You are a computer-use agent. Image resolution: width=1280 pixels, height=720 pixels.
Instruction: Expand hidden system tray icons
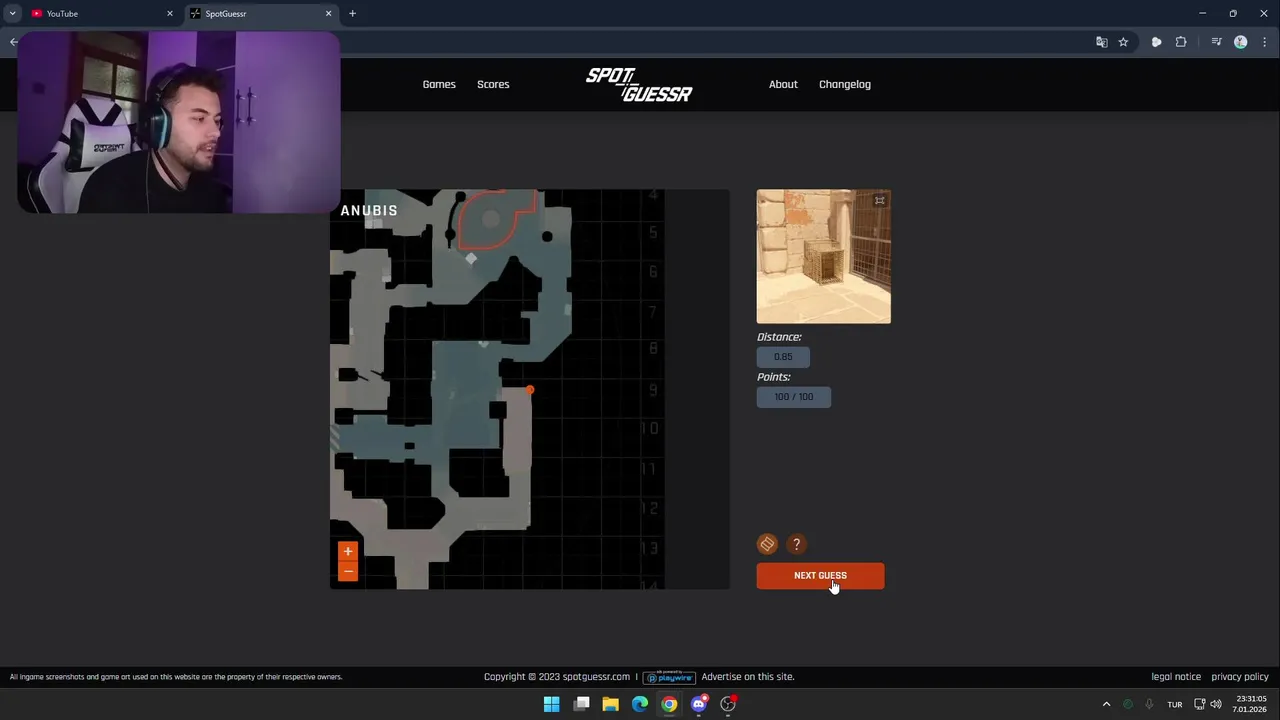[x=1106, y=704]
